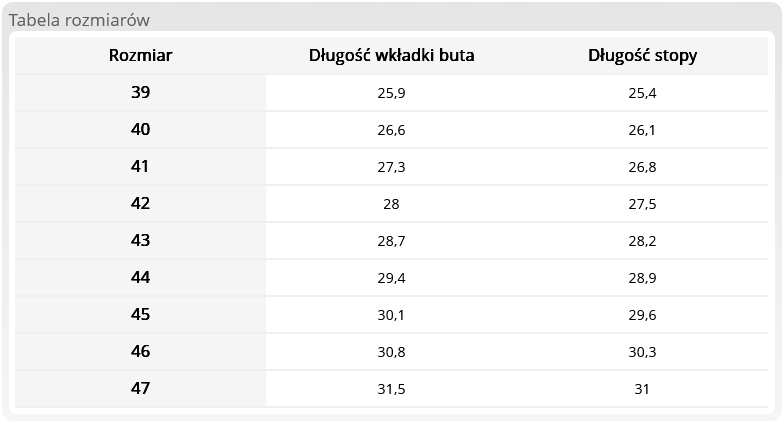Click foot length value 26,1
This screenshot has height=422, width=782.
point(642,130)
